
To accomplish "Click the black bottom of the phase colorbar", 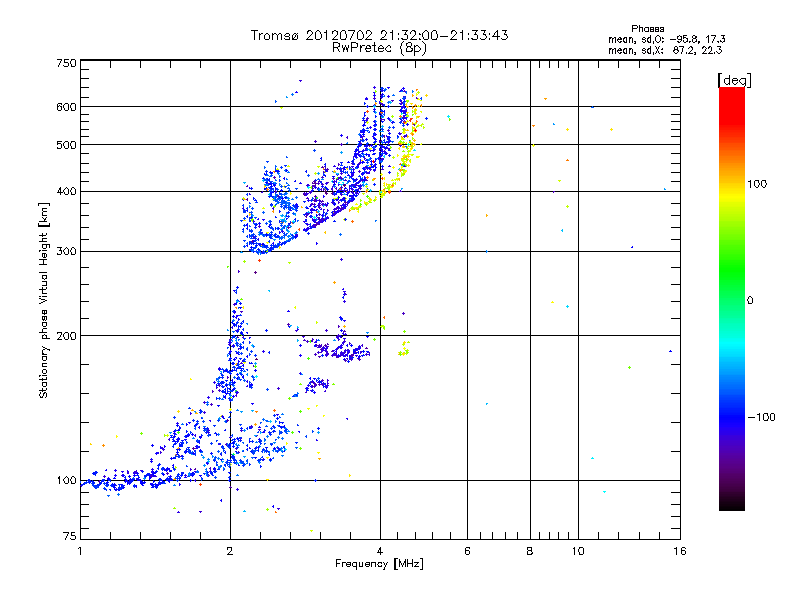I will pos(732,503).
